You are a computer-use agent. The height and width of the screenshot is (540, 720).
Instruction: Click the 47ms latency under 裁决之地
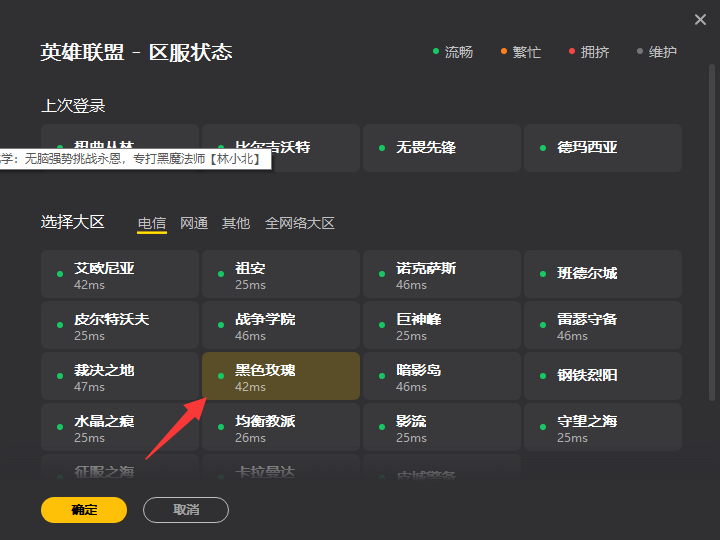90,387
